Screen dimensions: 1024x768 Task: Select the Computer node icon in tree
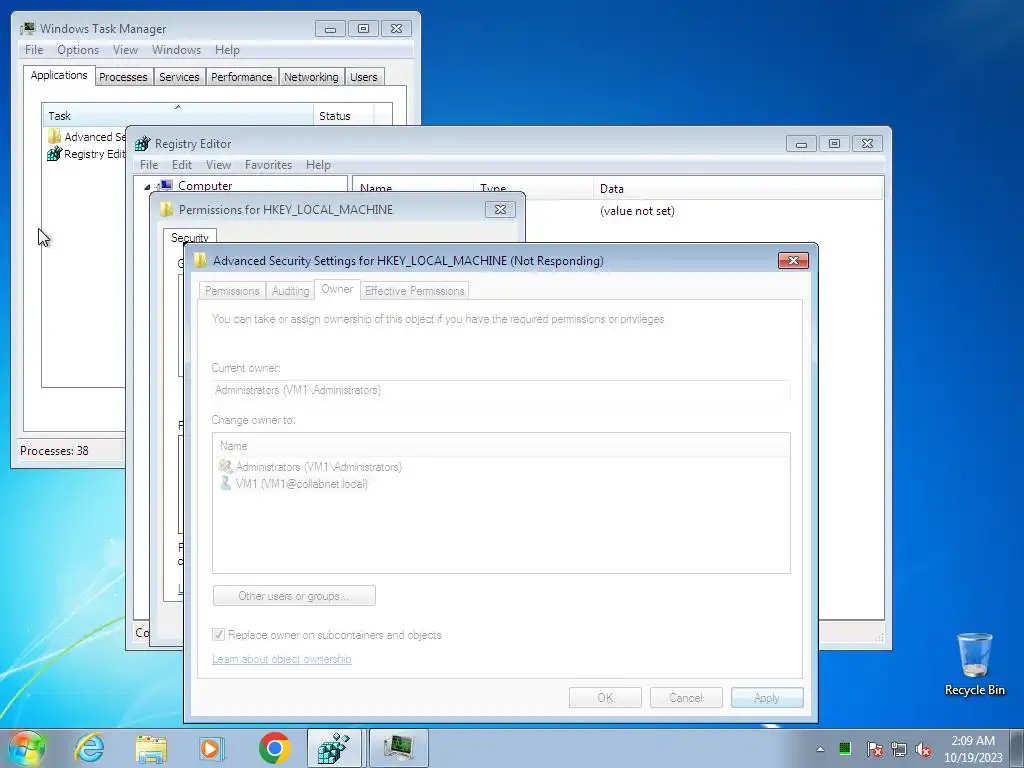pos(165,185)
